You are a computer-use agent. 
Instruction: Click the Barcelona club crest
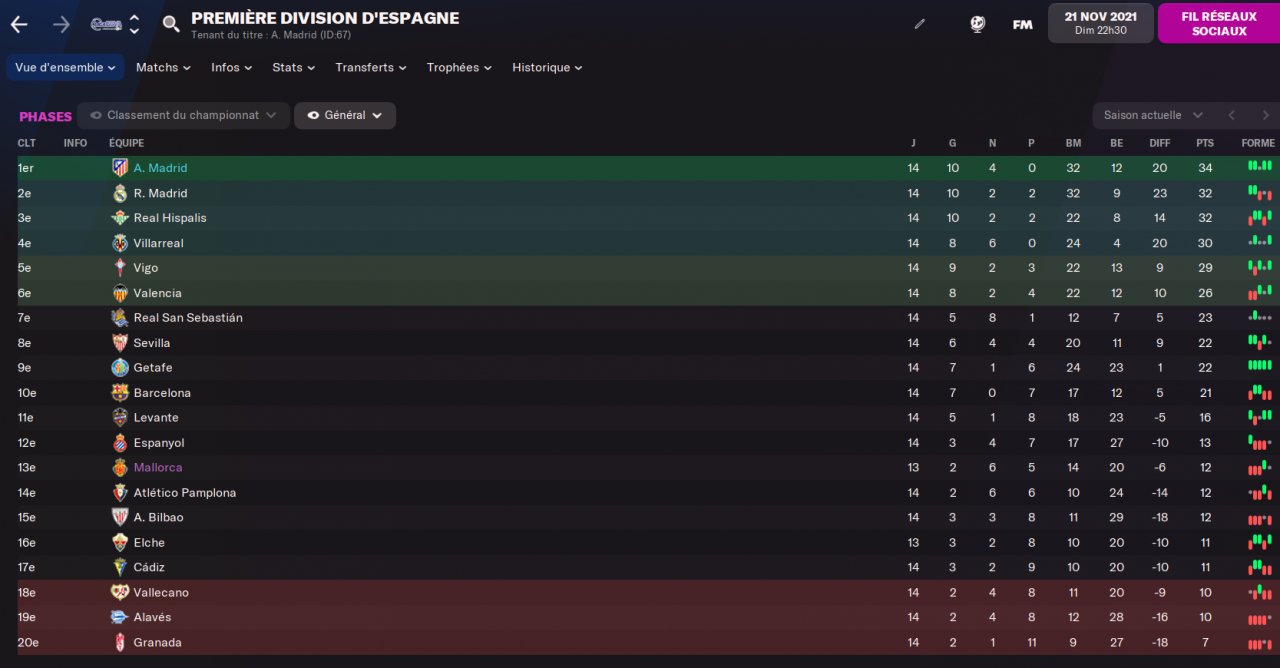[120, 393]
